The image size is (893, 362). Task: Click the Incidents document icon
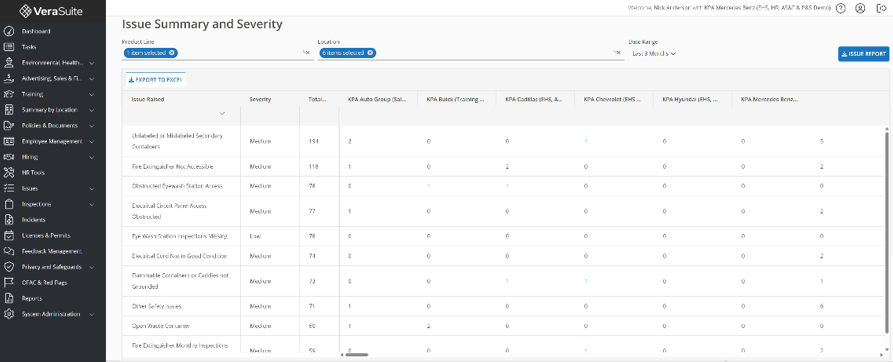point(9,220)
